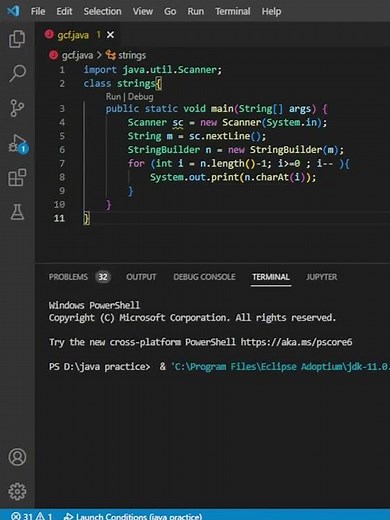
Task: Click the Problems count badge 32
Action: [x=103, y=277]
